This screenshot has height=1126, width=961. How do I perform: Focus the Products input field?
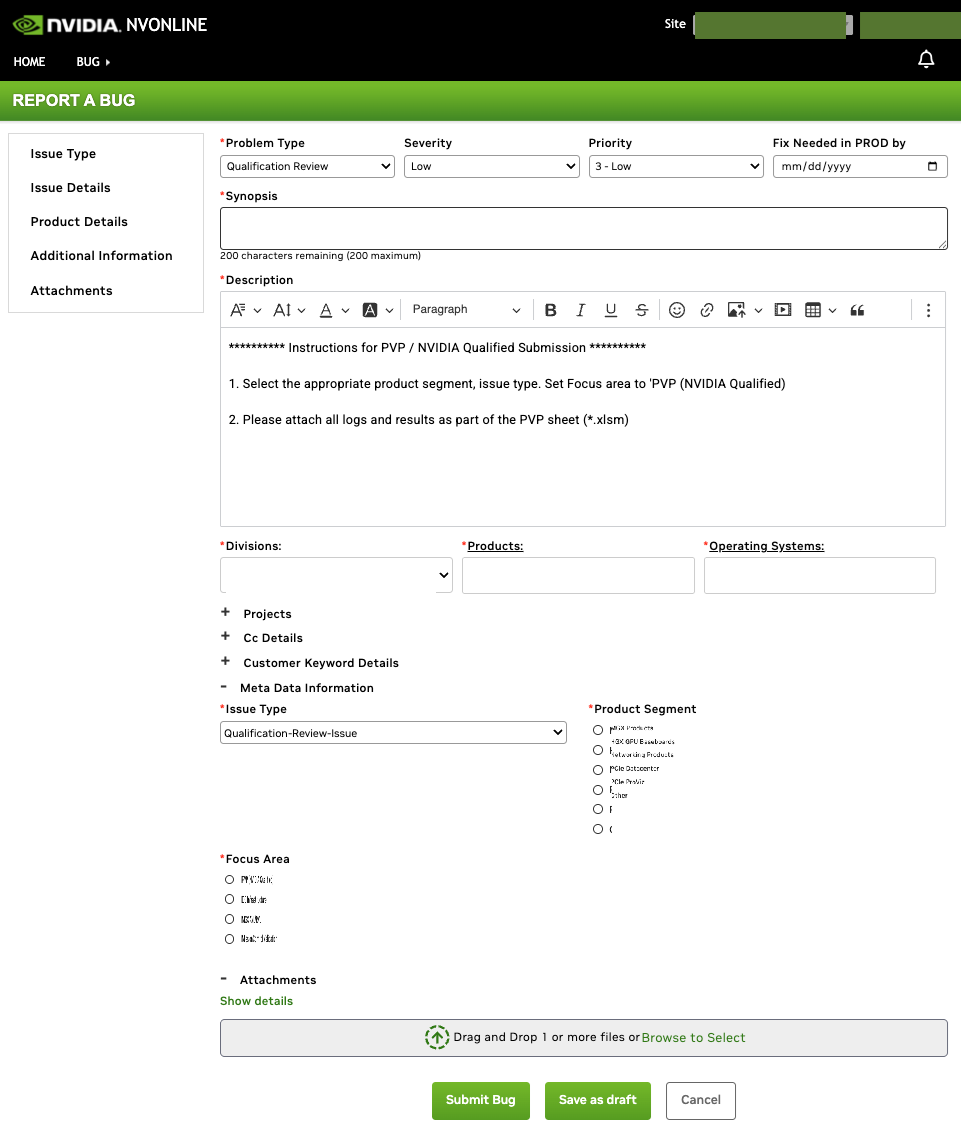tap(578, 575)
